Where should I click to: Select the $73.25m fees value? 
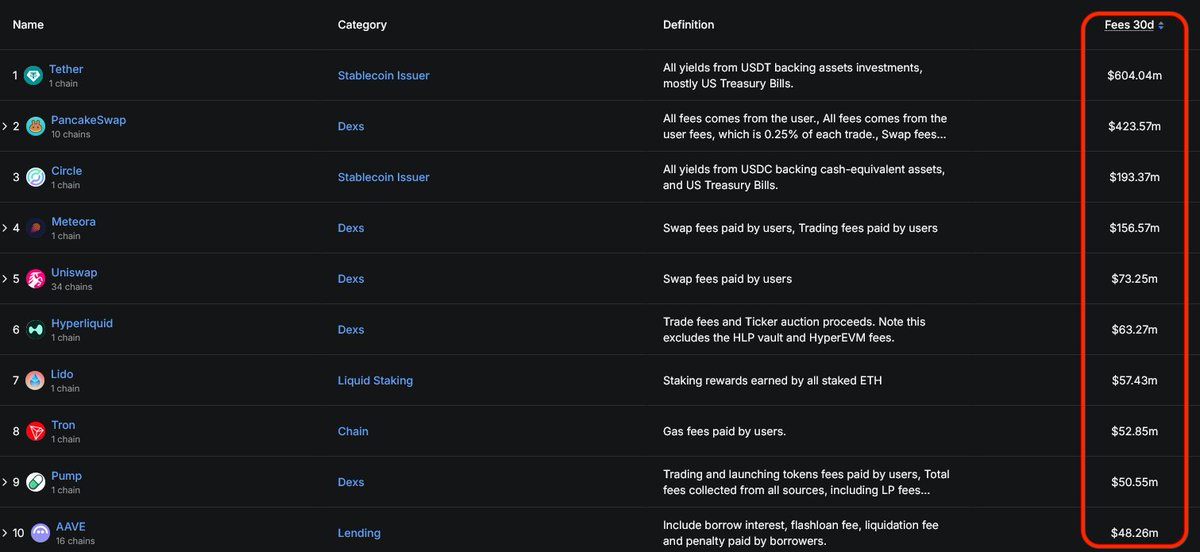tap(1134, 279)
